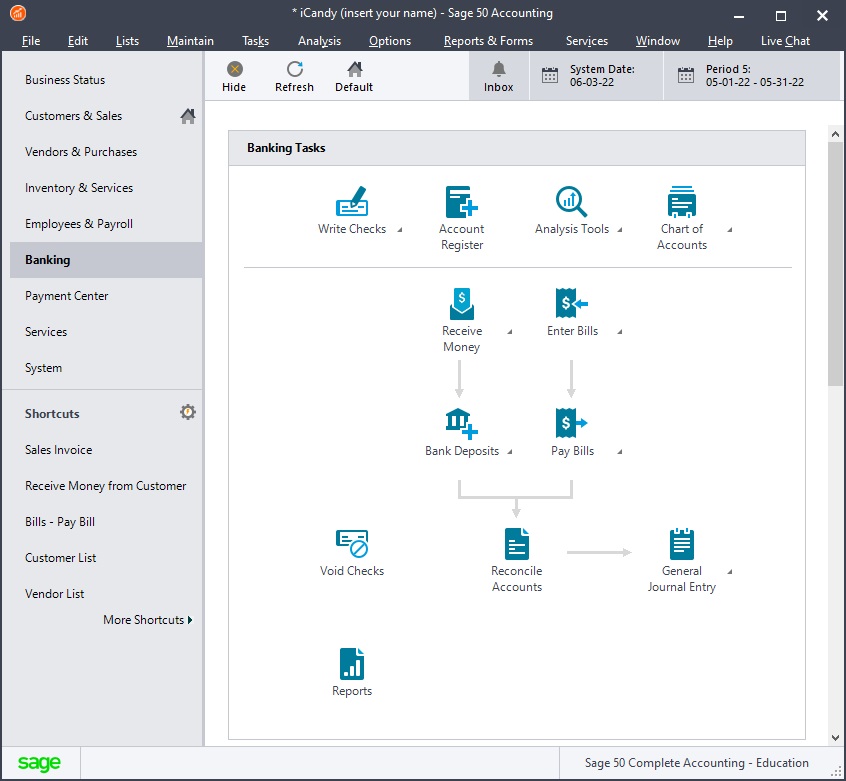
Task: Open the Write Checks task icon
Action: (x=352, y=201)
